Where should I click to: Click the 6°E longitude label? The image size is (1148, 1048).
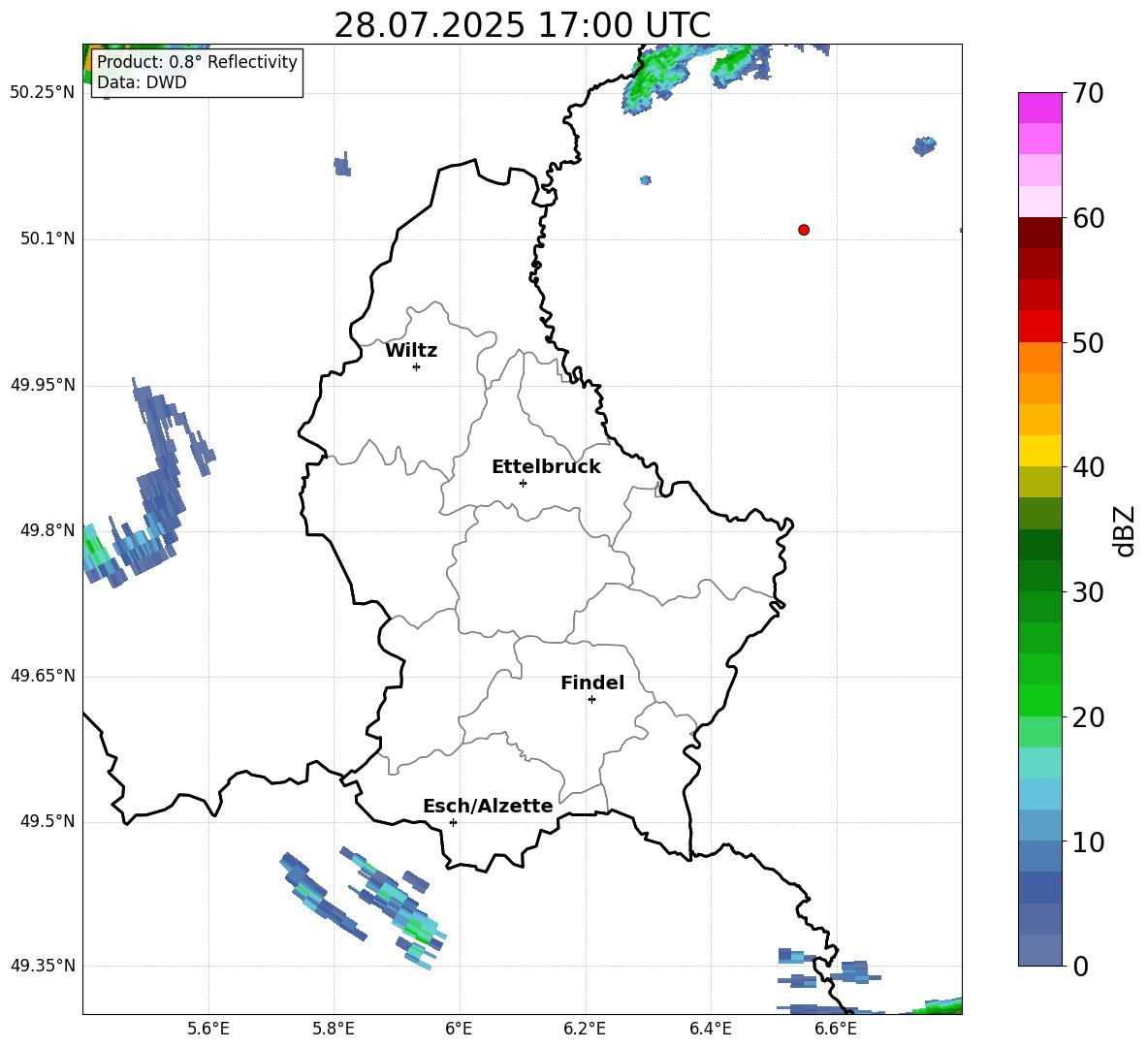click(459, 1029)
